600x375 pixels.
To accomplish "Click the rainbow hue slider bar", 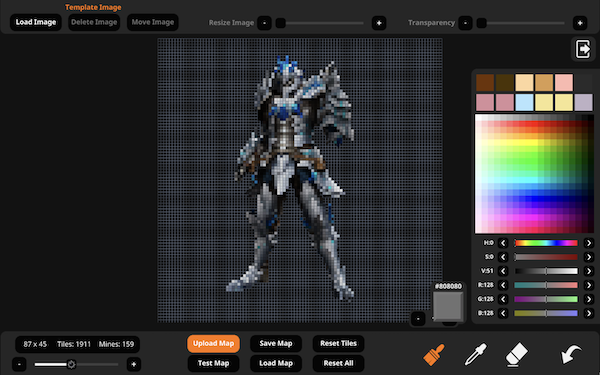I will click(x=546, y=243).
